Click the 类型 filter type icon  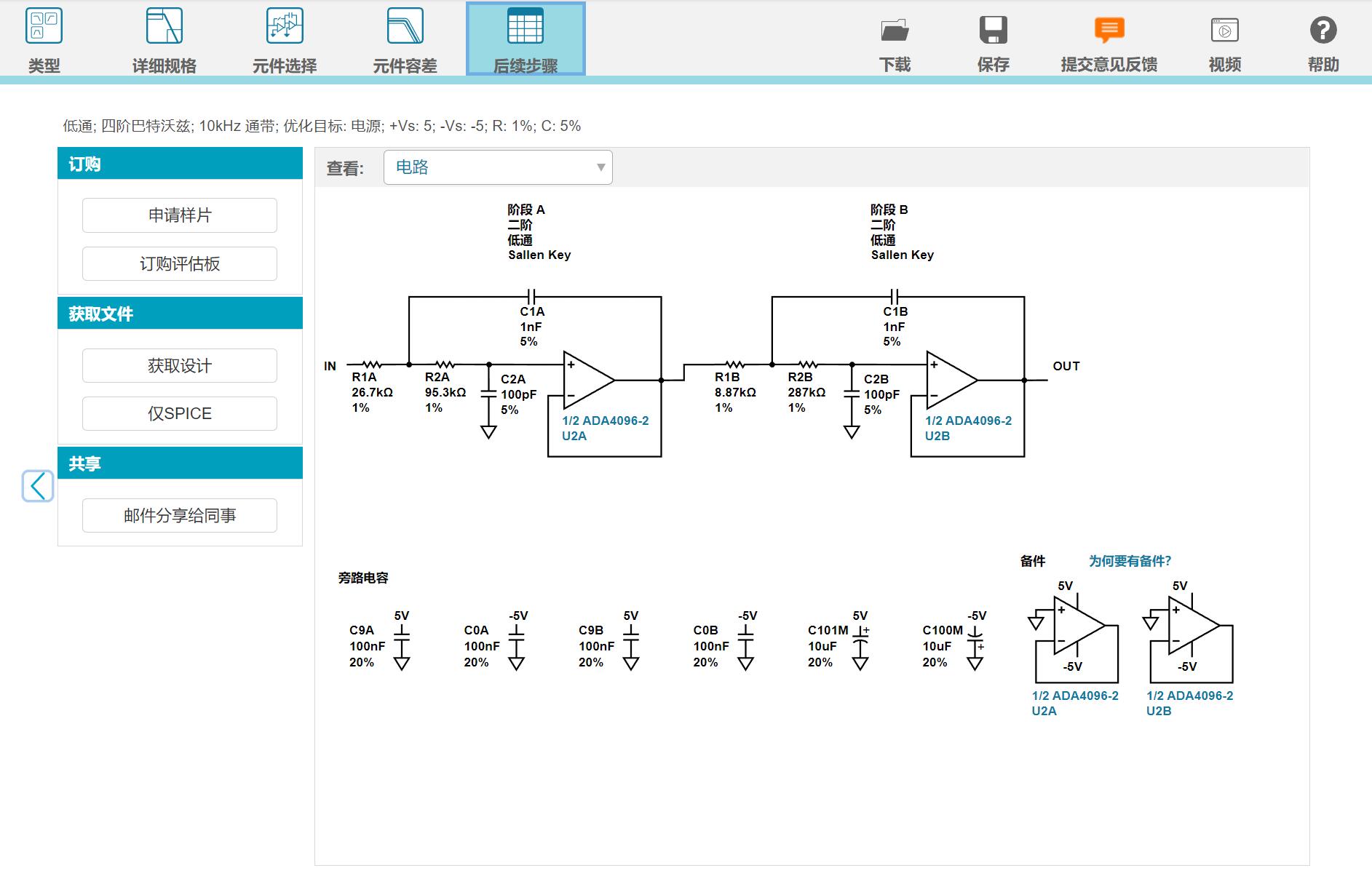44,27
